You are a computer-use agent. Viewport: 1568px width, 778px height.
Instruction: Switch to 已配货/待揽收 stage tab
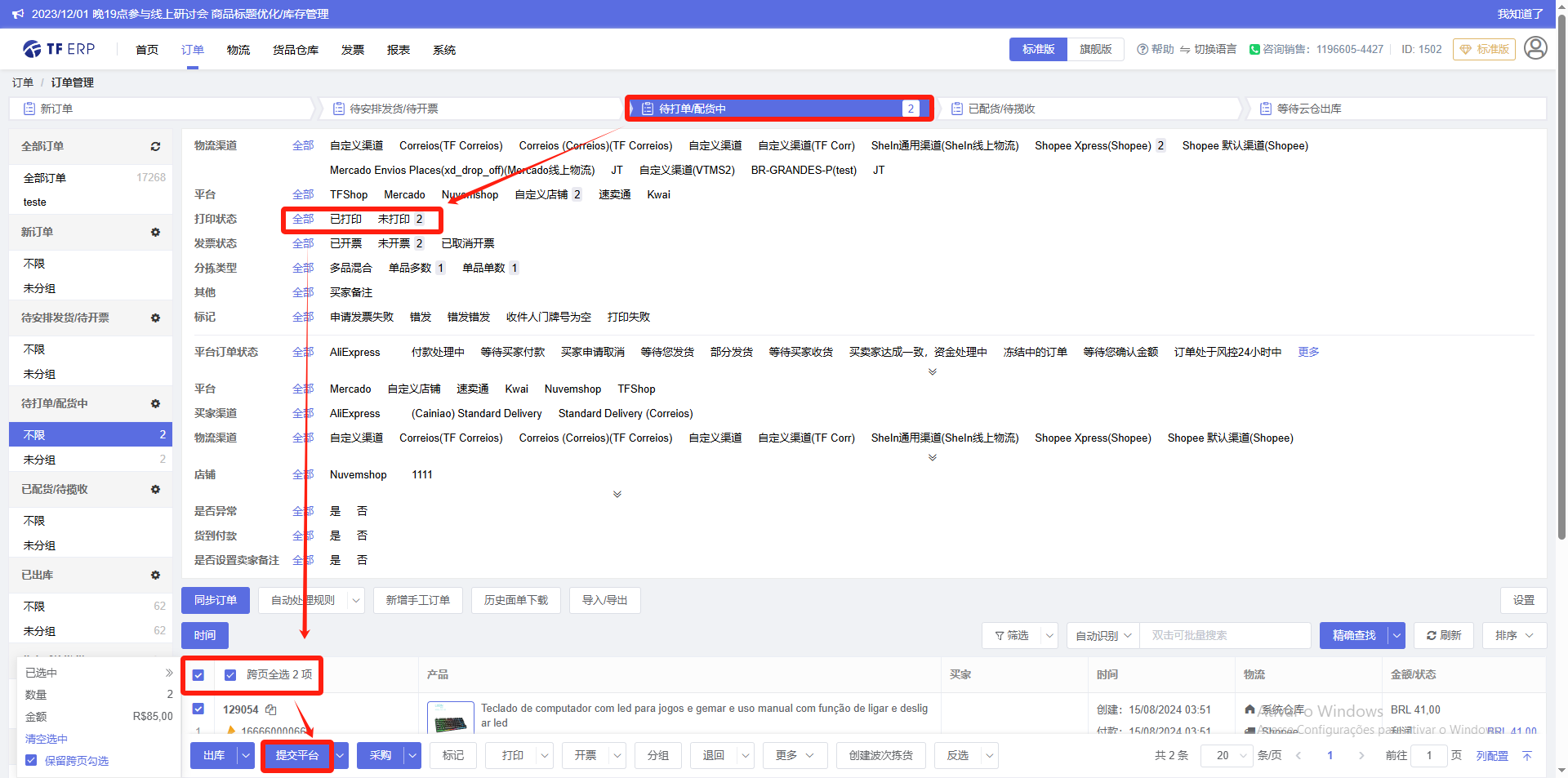1089,109
